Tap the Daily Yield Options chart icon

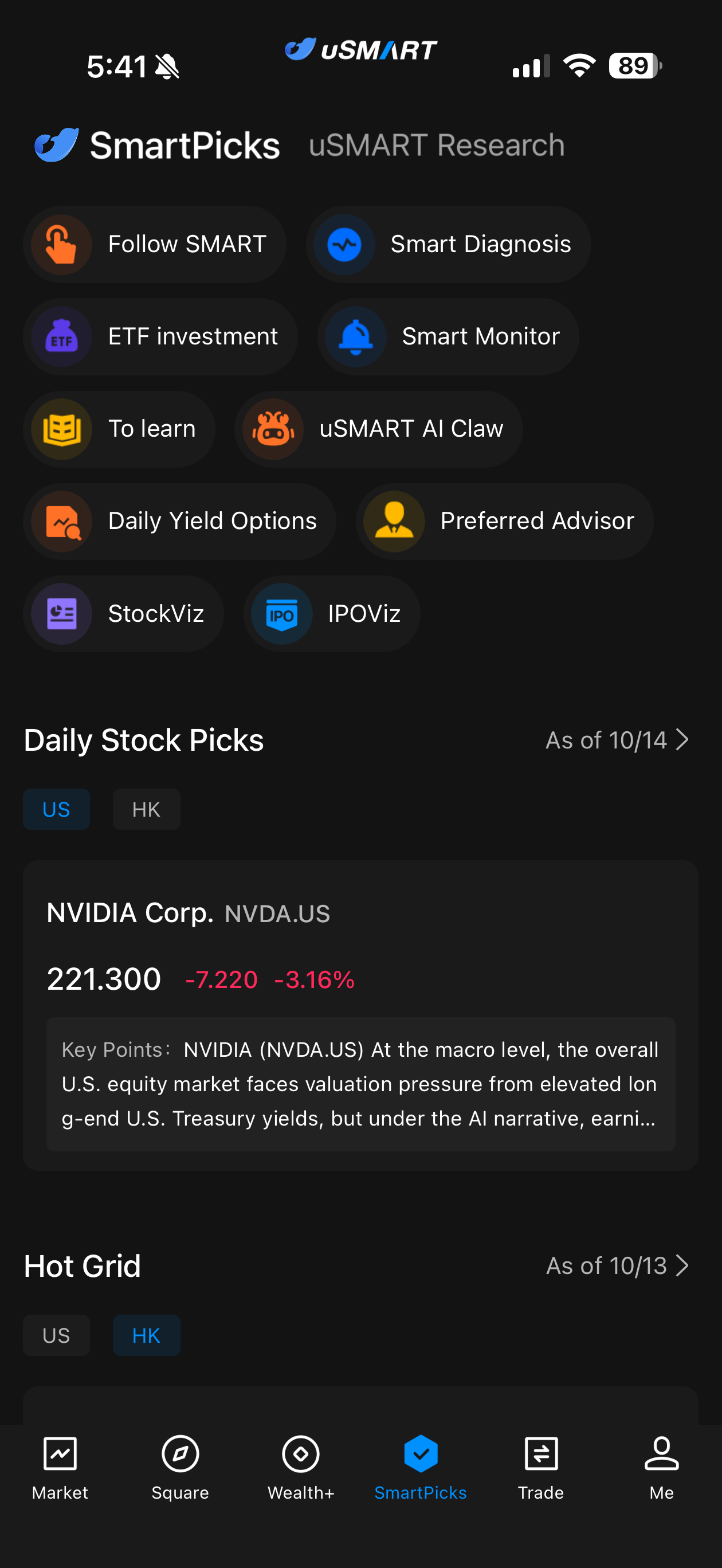pos(61,522)
